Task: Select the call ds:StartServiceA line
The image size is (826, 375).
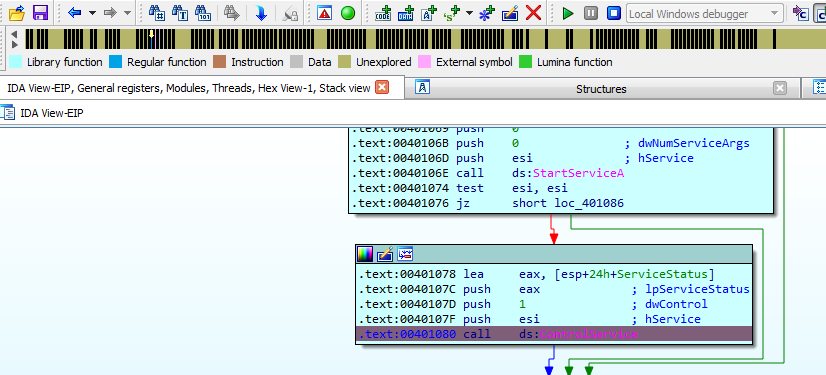Action: pos(488,173)
